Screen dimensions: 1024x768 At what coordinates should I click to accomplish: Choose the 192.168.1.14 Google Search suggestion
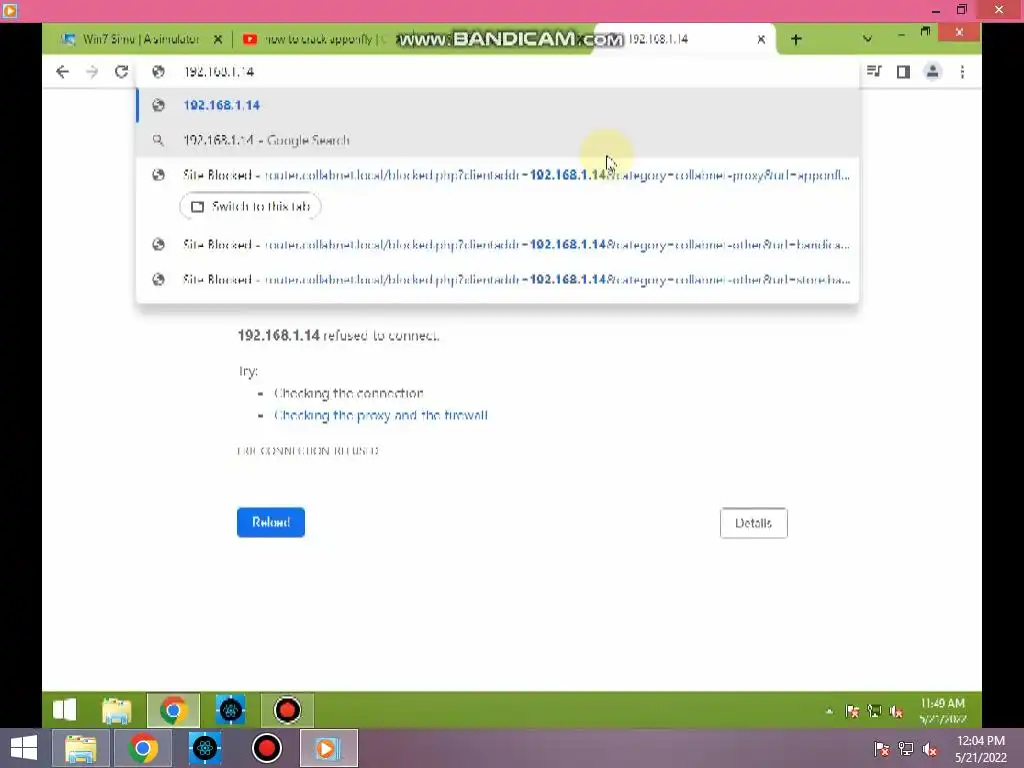click(x=498, y=140)
